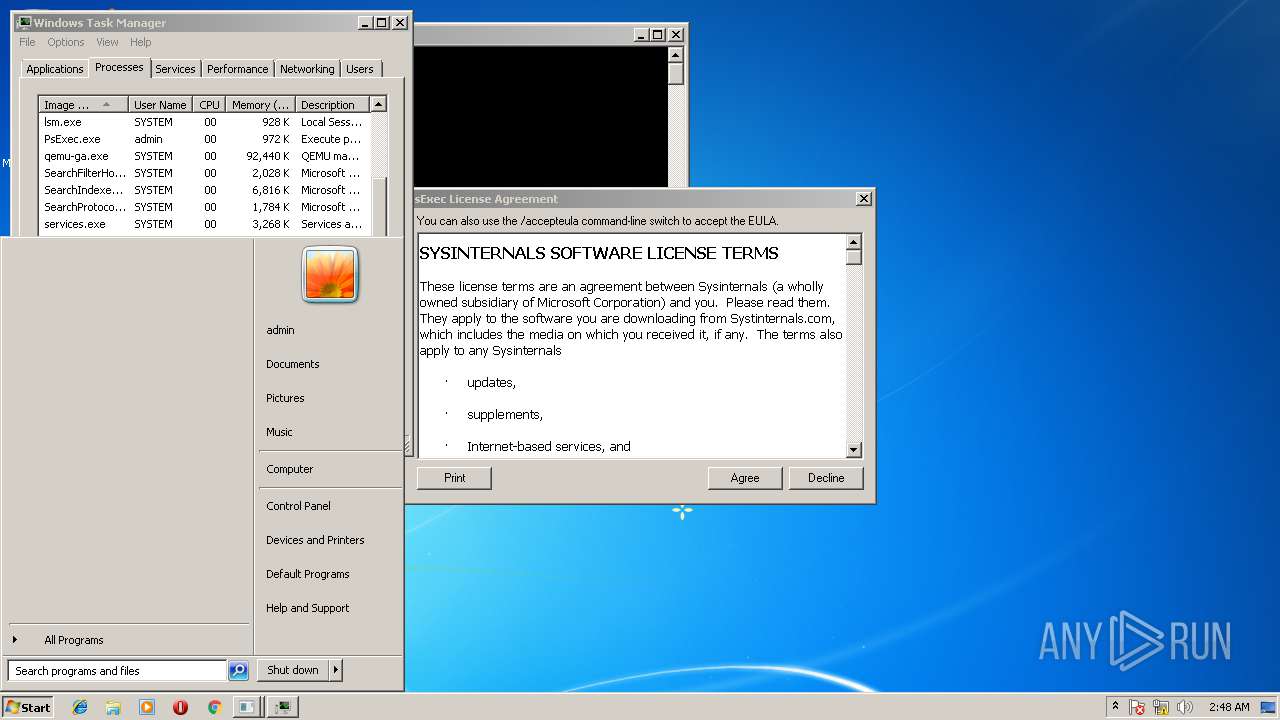Switch to the command window taskbar button
The width and height of the screenshot is (1280, 720).
[246, 707]
